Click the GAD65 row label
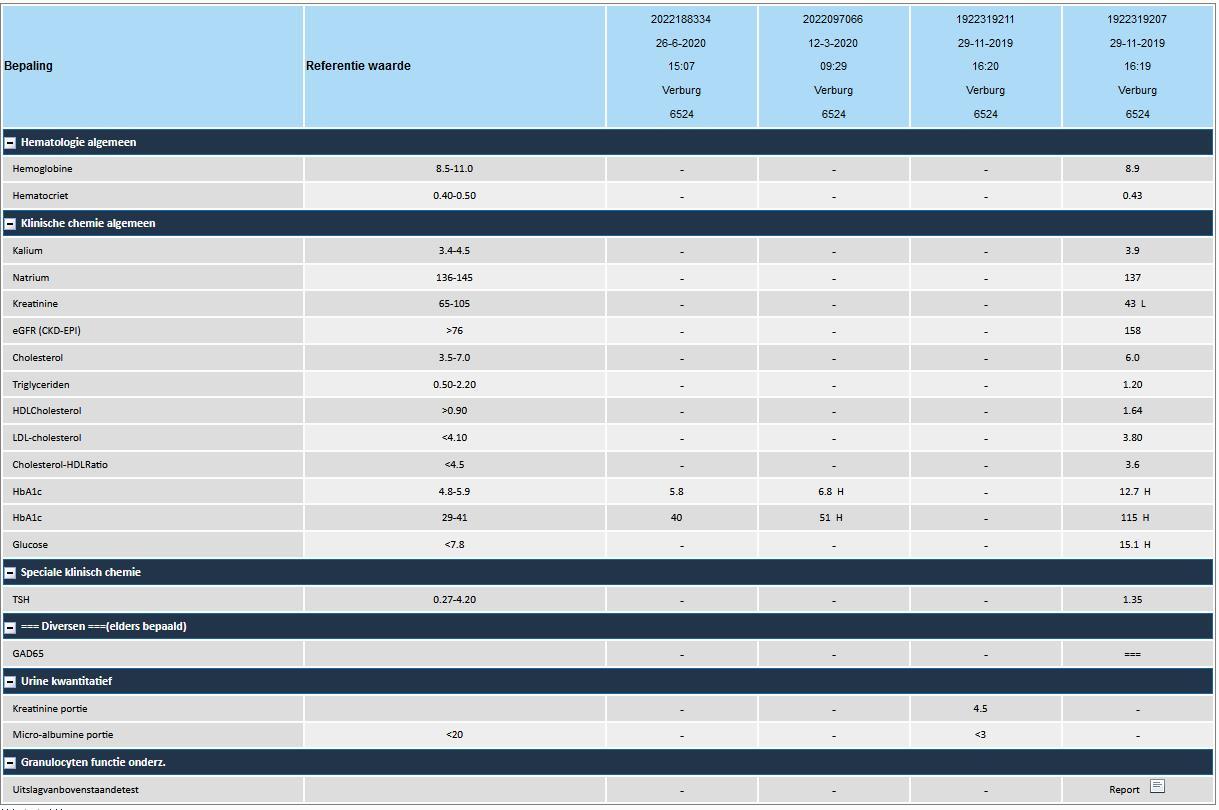 (28, 654)
